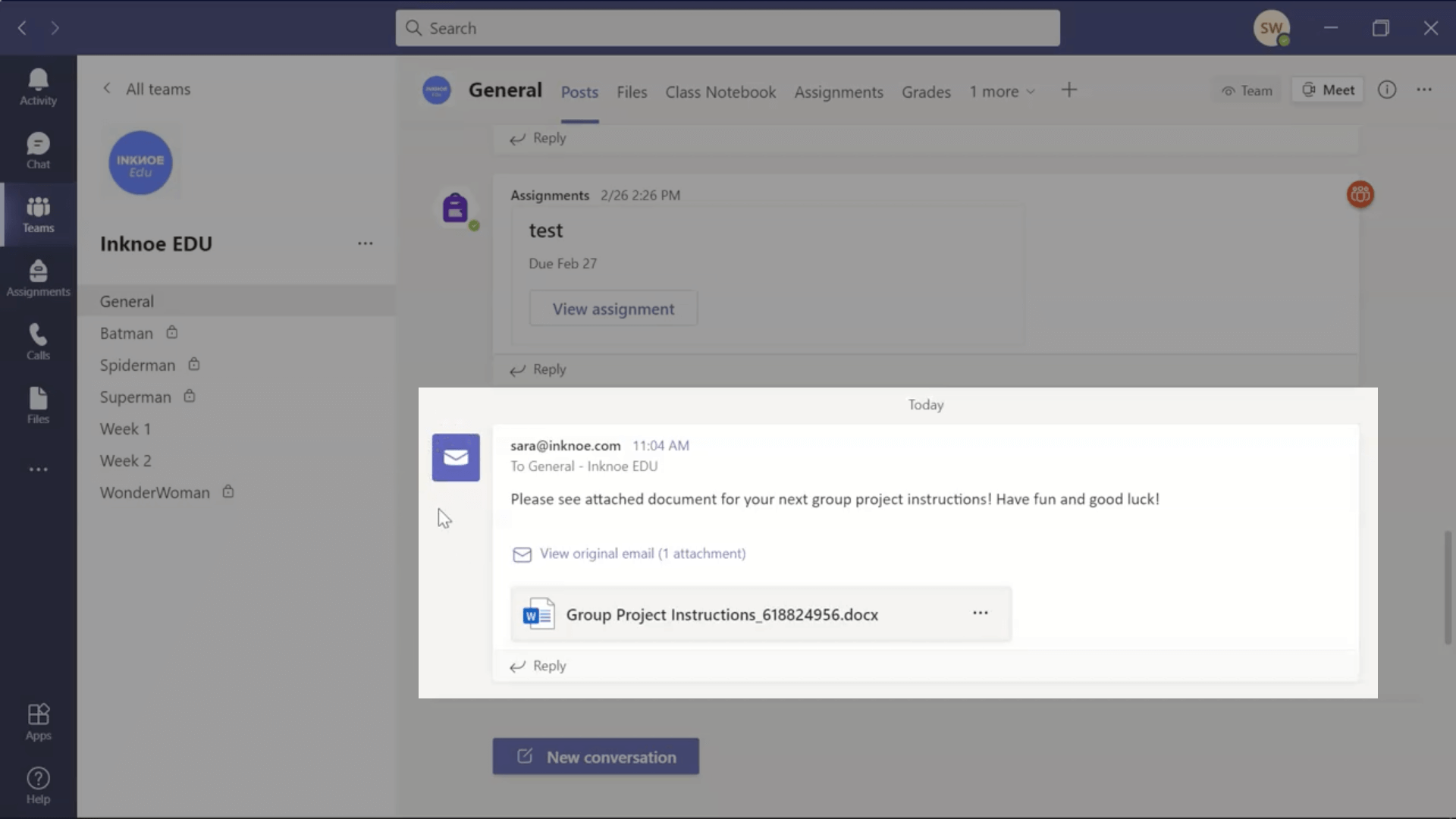Expand the 1 more dropdown in tabs
1456x819 pixels.
point(1002,91)
